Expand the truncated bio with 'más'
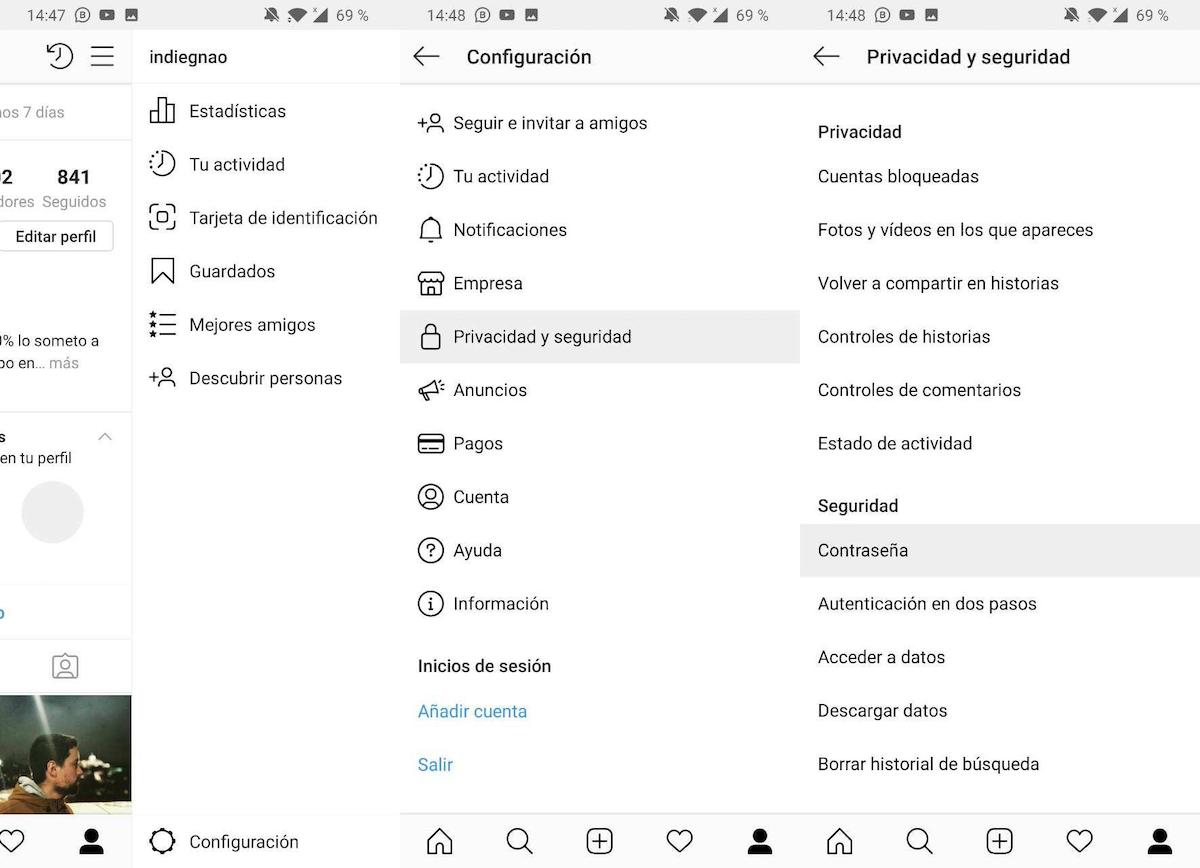 click(x=63, y=363)
